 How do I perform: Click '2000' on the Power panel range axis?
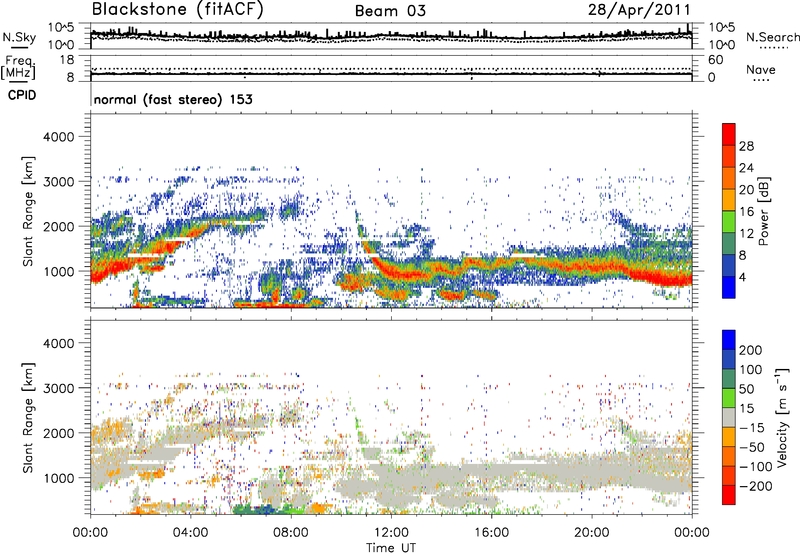tap(58, 227)
